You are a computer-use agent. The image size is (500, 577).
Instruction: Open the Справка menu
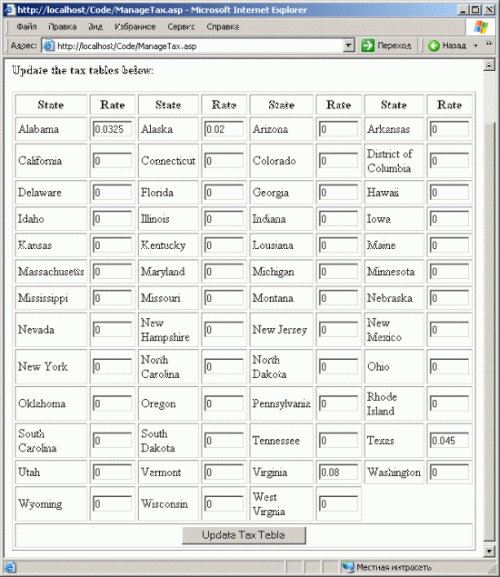point(223,26)
